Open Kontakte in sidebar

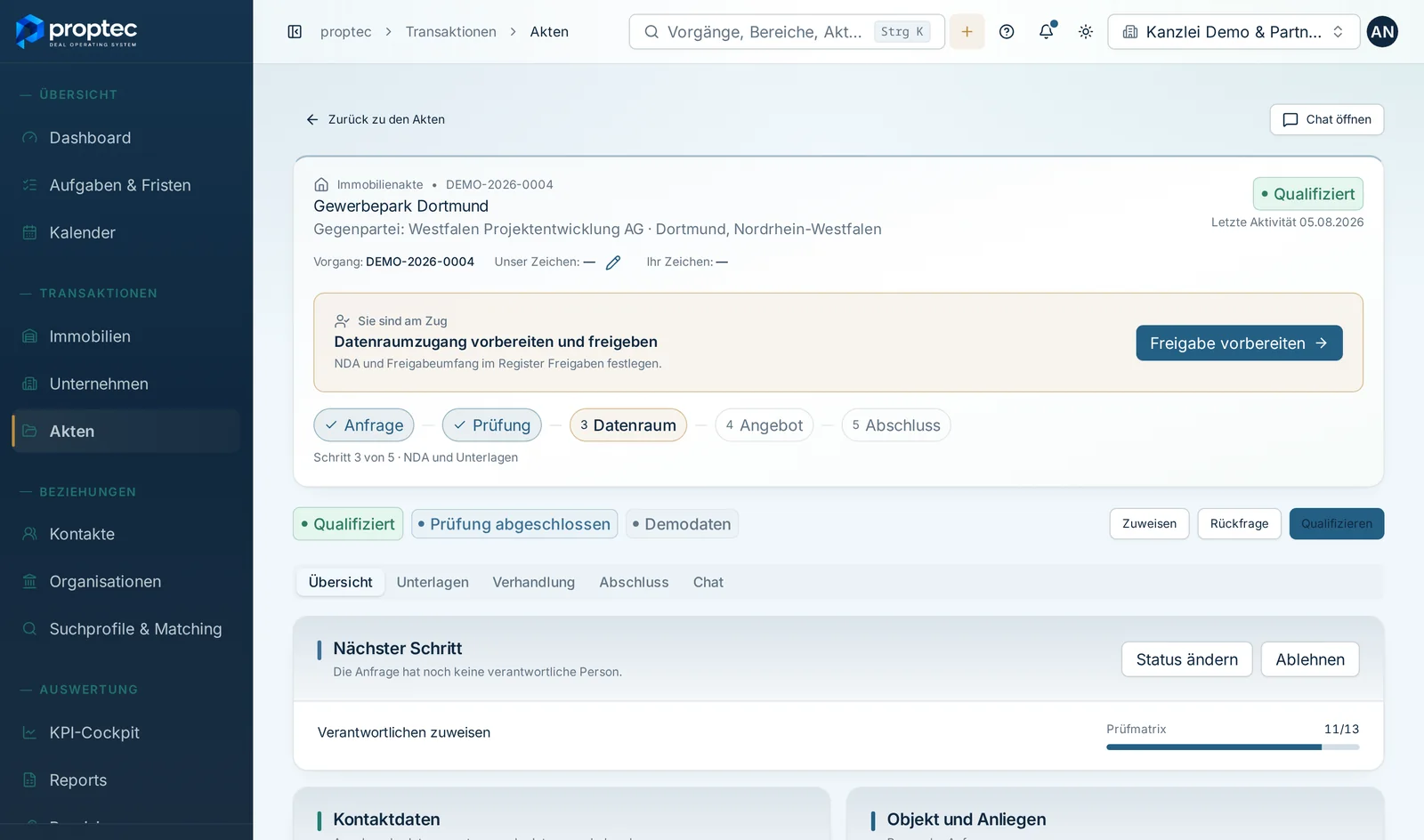click(x=126, y=534)
